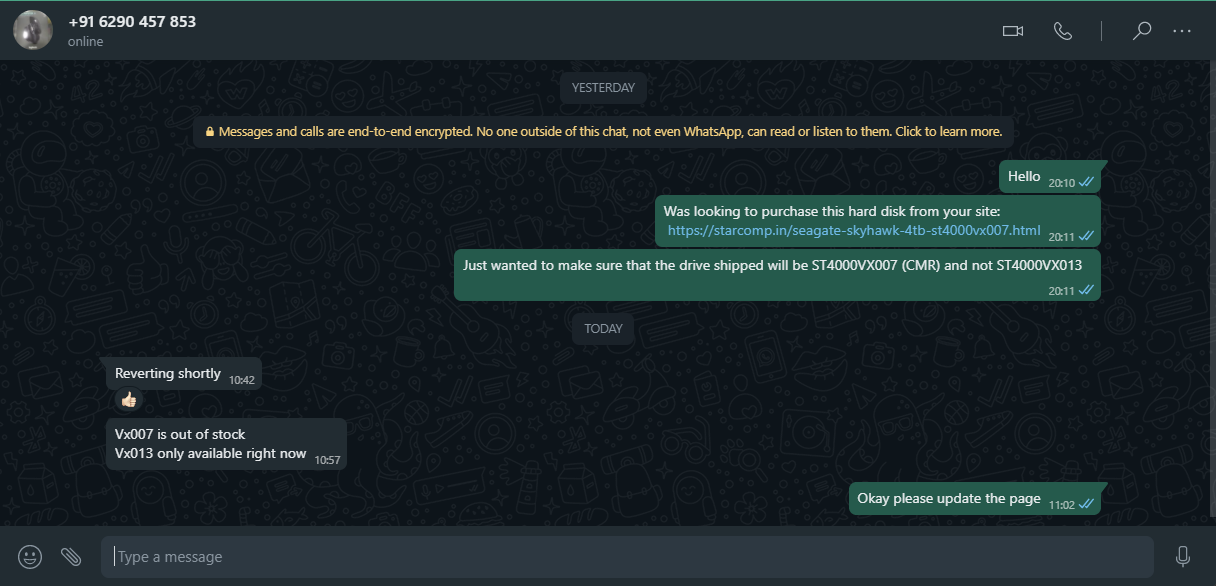The height and width of the screenshot is (586, 1216).
Task: Focus the 'Type a message' input field
Action: click(627, 557)
